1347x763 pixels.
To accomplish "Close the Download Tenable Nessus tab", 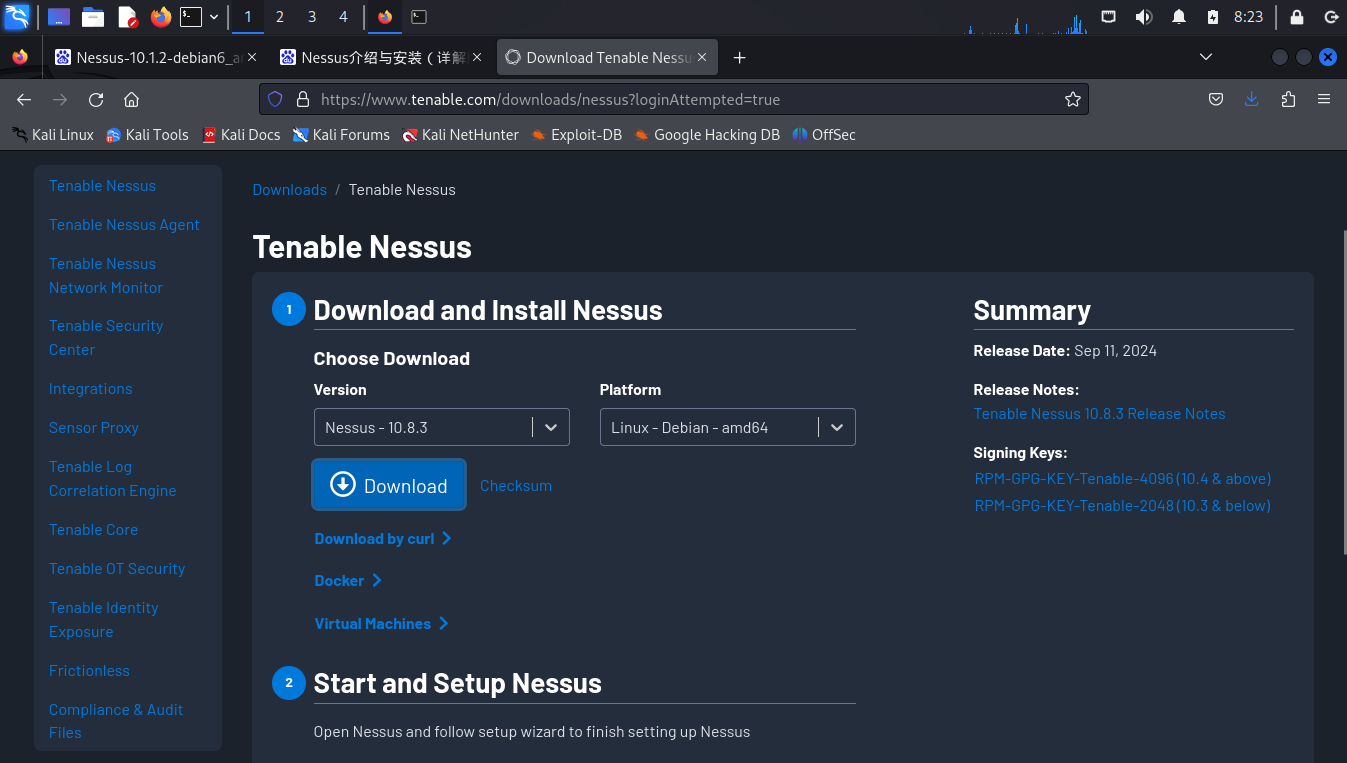I will [x=702, y=57].
